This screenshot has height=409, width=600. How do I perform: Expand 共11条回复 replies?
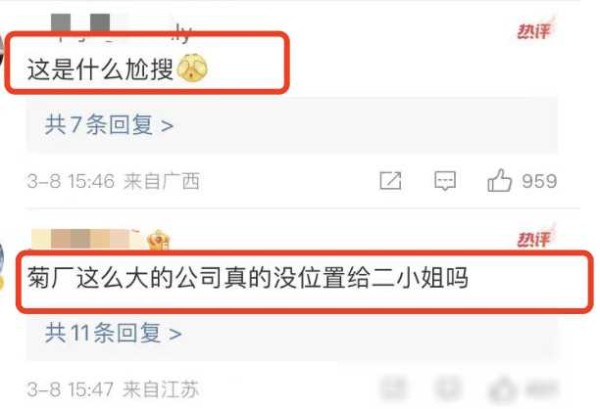(x=113, y=332)
